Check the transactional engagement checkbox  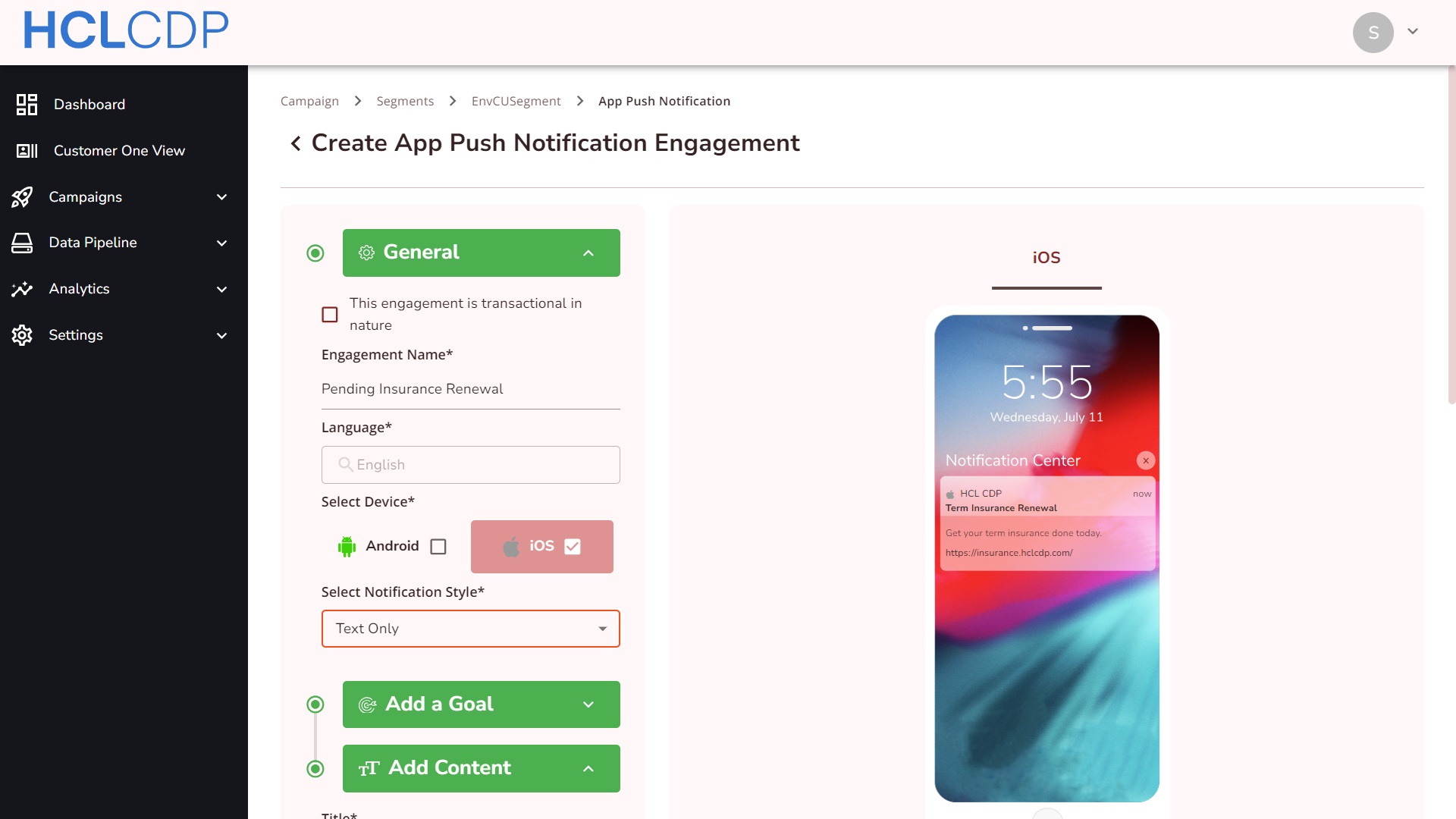330,315
